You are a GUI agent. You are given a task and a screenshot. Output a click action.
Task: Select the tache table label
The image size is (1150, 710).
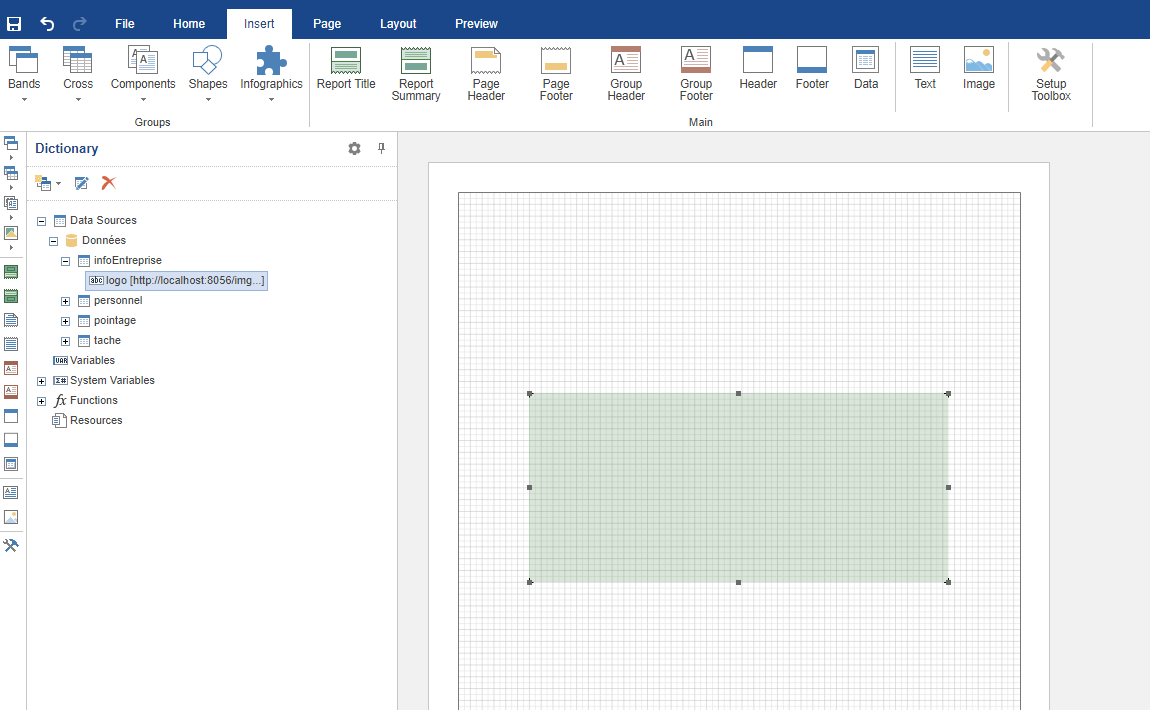pos(107,340)
